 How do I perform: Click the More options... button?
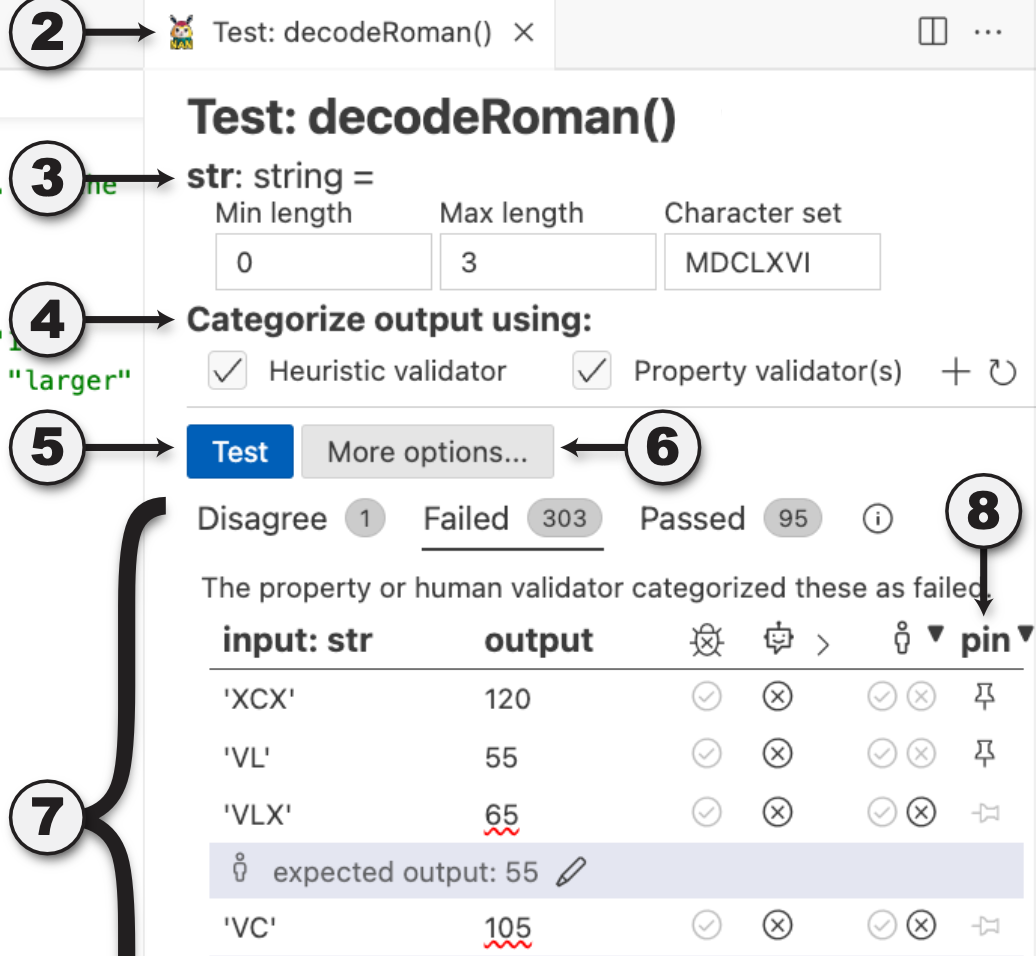click(x=427, y=451)
